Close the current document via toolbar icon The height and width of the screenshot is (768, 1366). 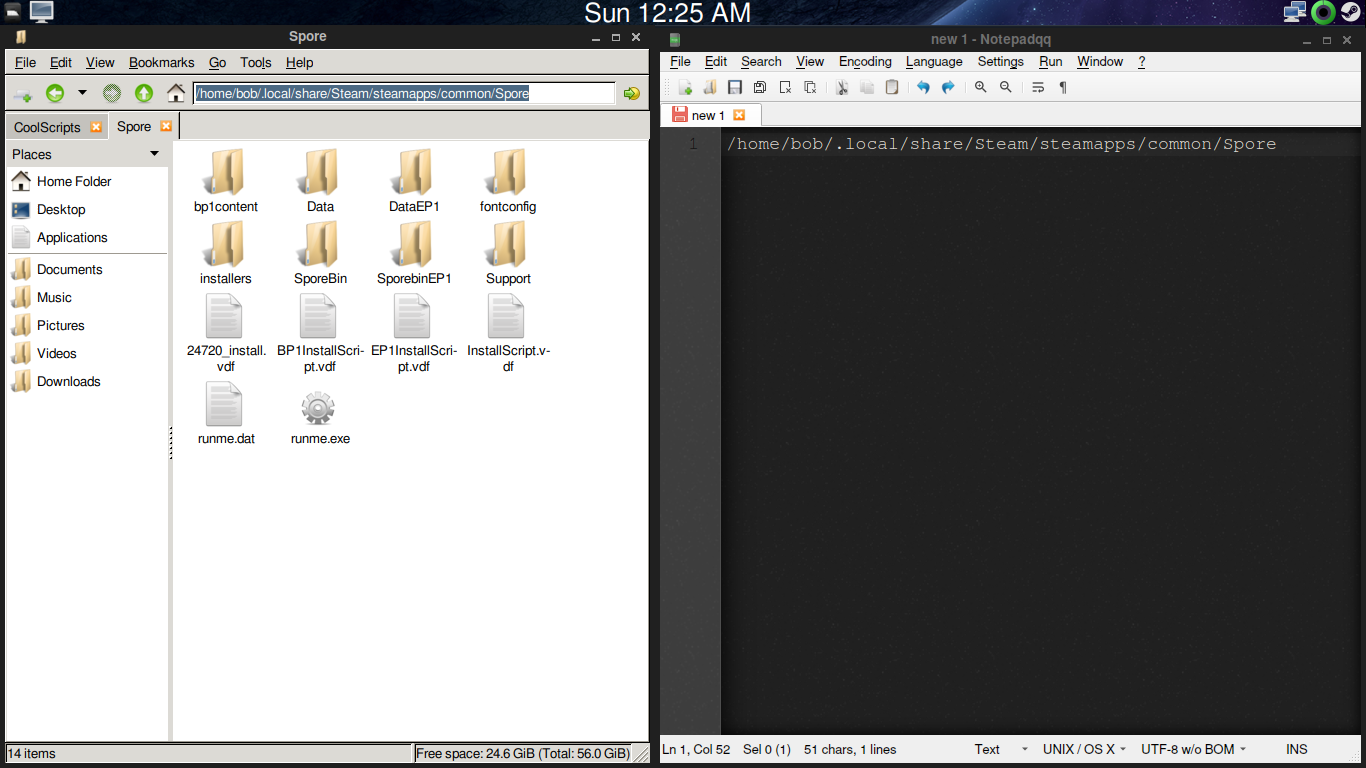785,88
